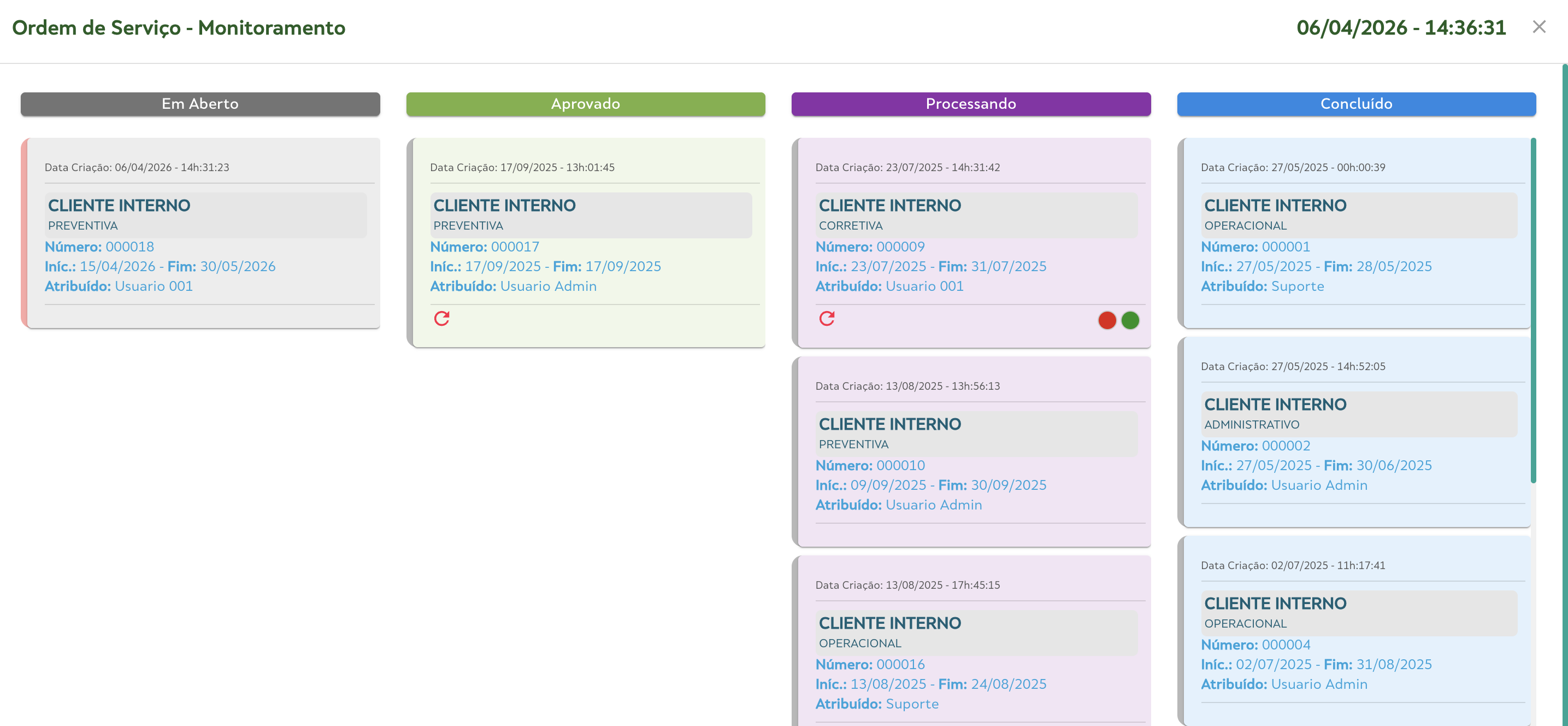Screen dimensions: 1568x726
Task: Click Suporte assignee on order 000016
Action: [x=912, y=704]
